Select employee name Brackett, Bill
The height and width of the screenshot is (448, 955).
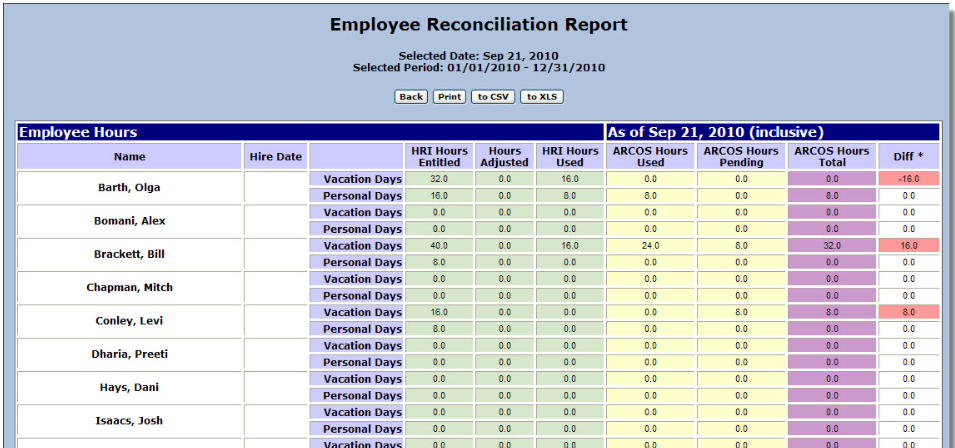click(129, 254)
